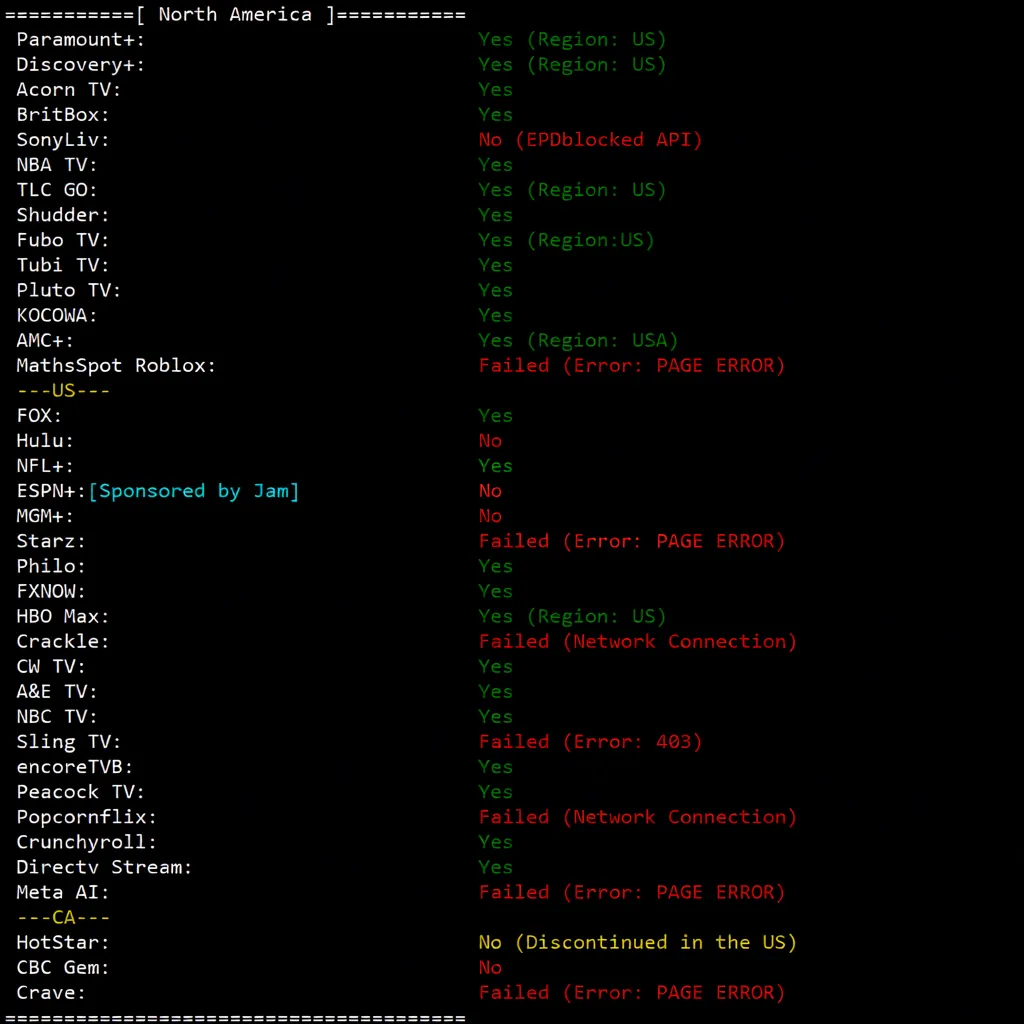
Task: Click the Sling TV label
Action: click(x=69, y=742)
